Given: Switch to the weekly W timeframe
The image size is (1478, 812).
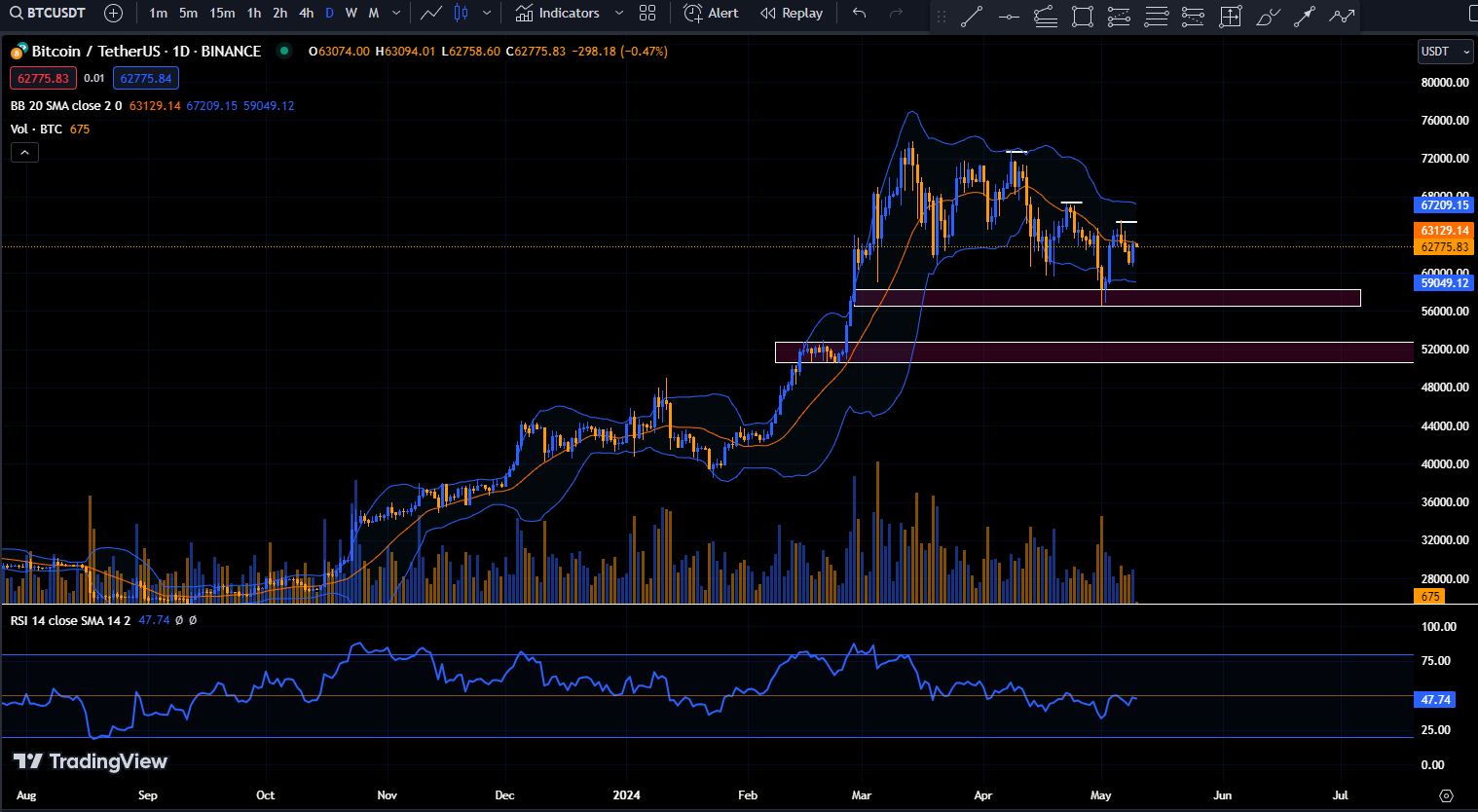Looking at the screenshot, I should click(351, 13).
